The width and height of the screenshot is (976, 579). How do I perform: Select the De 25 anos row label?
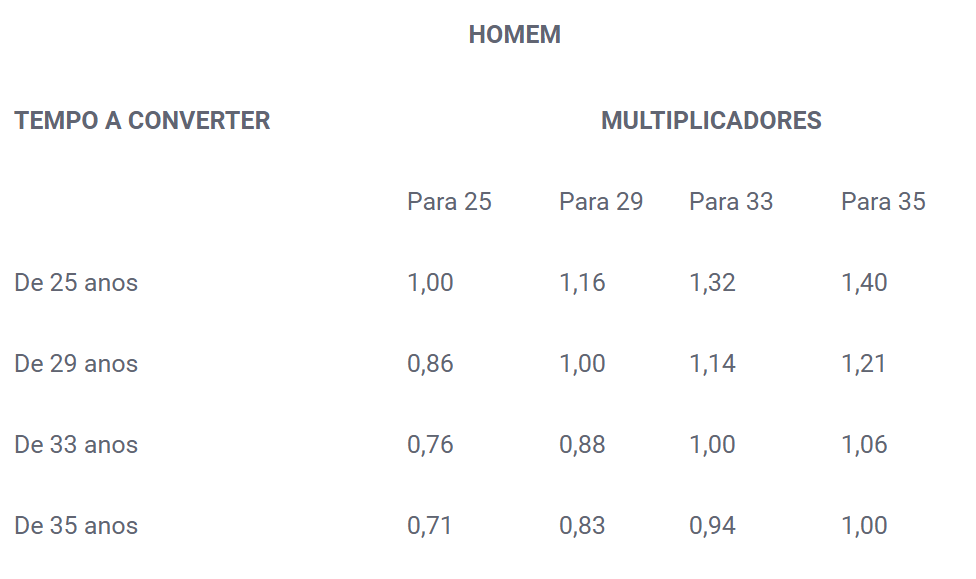click(x=76, y=283)
